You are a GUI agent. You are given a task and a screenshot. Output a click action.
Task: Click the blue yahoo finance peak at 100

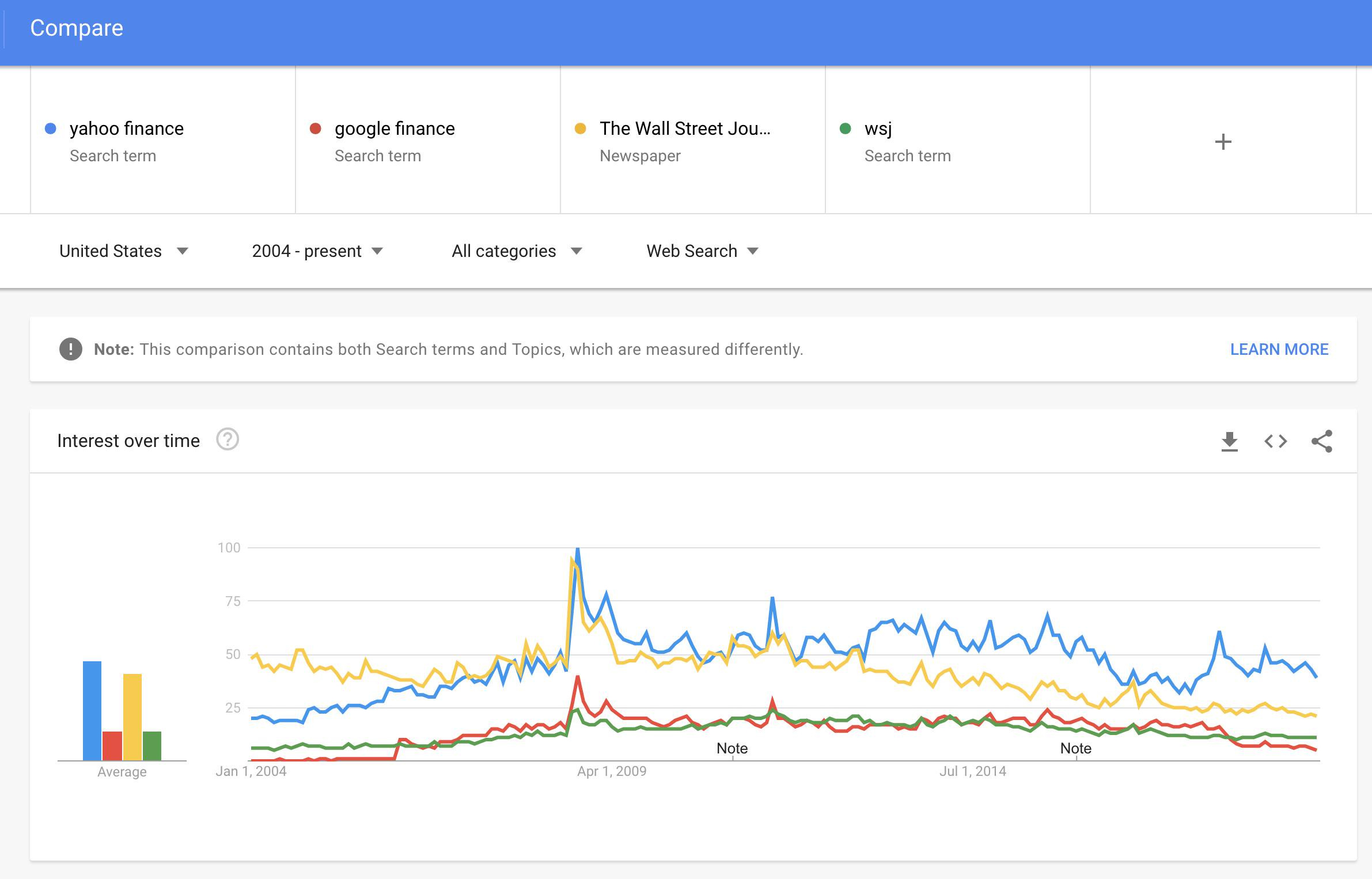[578, 550]
